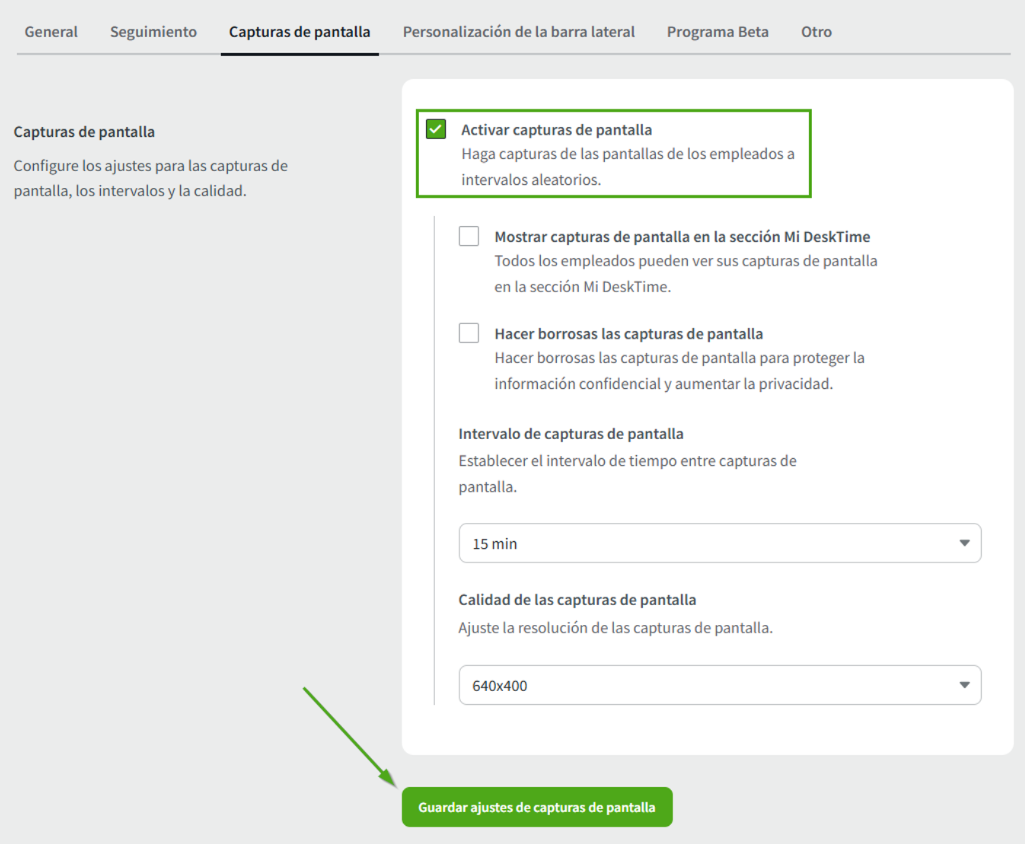Open the Otro tab
The width and height of the screenshot is (1025, 844).
(x=816, y=31)
